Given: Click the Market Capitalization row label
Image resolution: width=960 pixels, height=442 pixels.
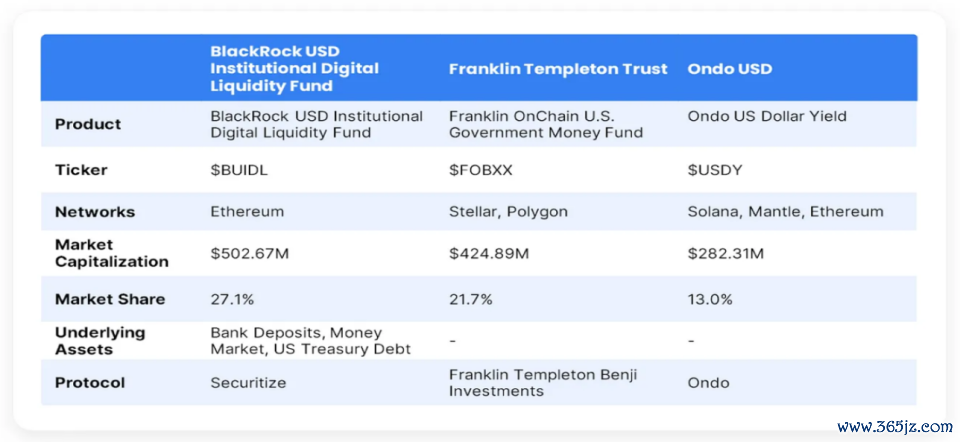Looking at the screenshot, I should (x=112, y=253).
